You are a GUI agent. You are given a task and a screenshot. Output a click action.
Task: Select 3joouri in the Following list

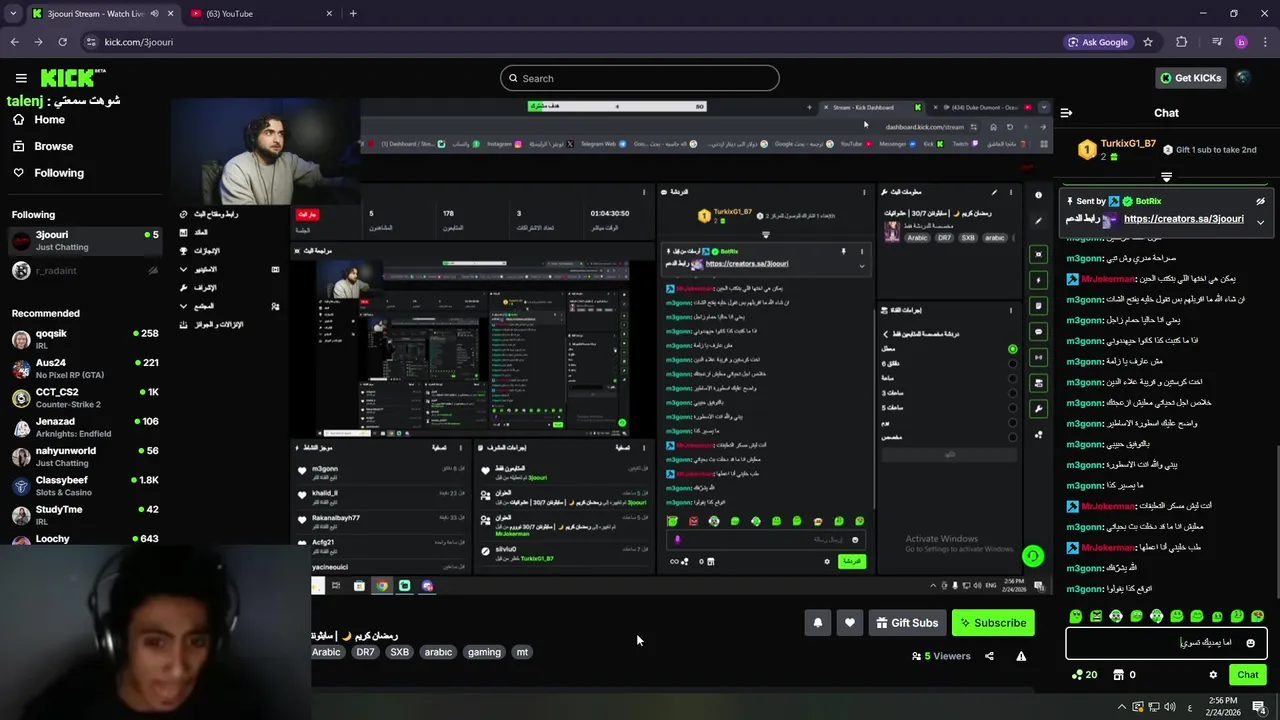(x=85, y=240)
